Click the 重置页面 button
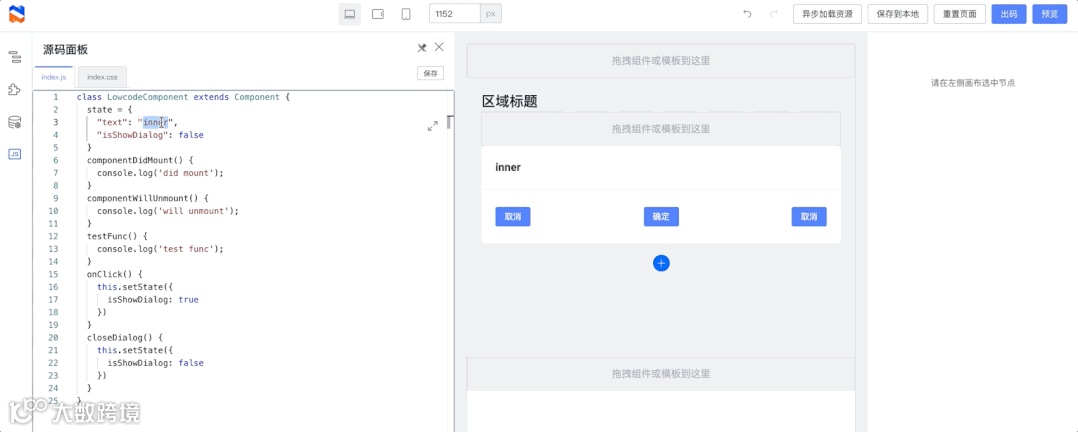 tap(960, 14)
